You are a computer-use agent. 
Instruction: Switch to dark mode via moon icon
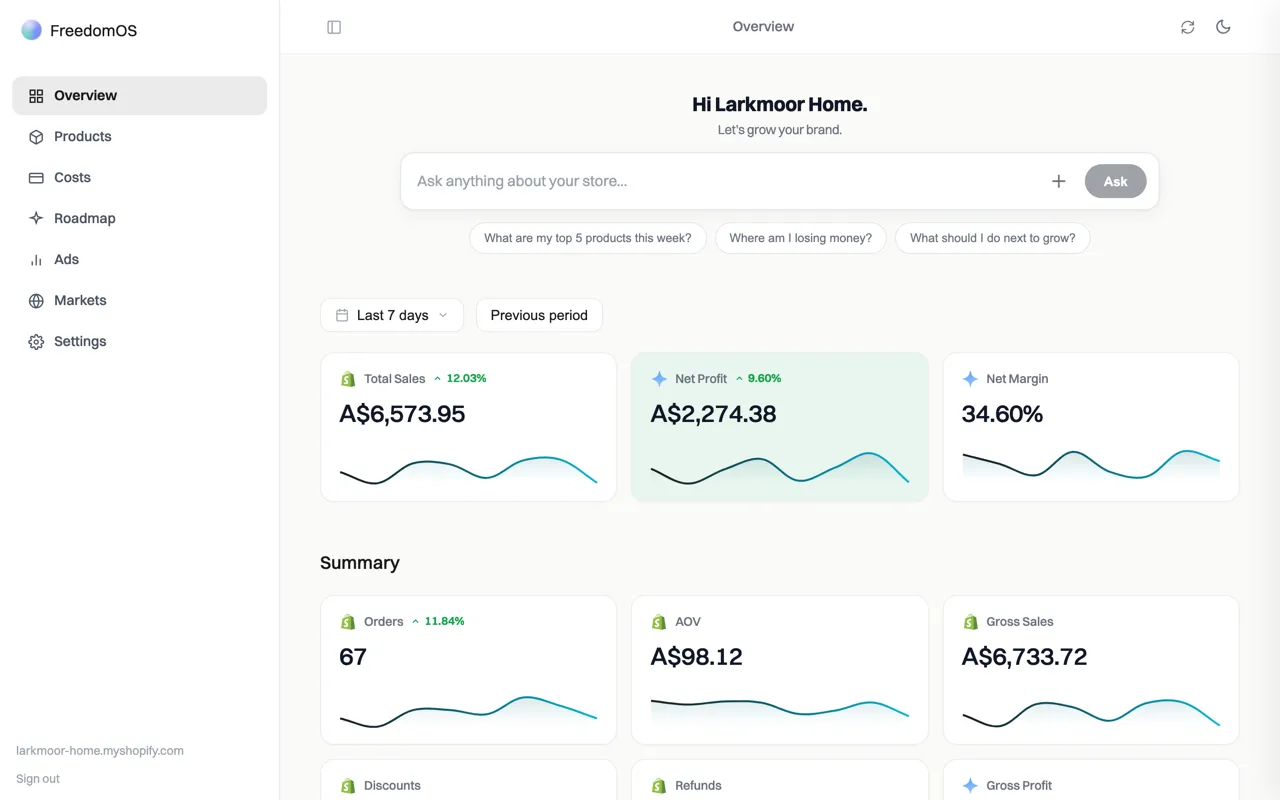point(1223,27)
